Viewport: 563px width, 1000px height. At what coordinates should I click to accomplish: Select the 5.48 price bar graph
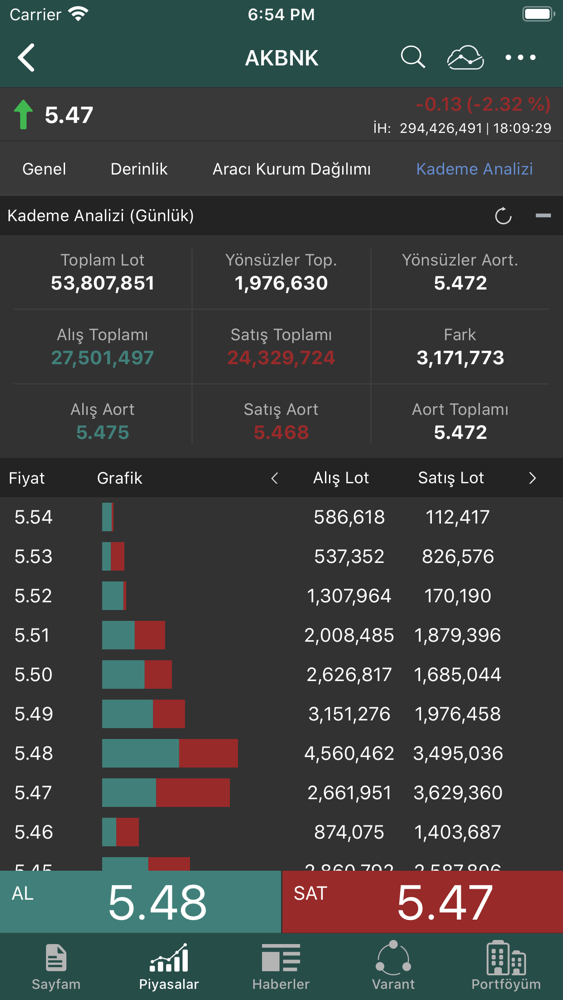pyautogui.click(x=170, y=753)
